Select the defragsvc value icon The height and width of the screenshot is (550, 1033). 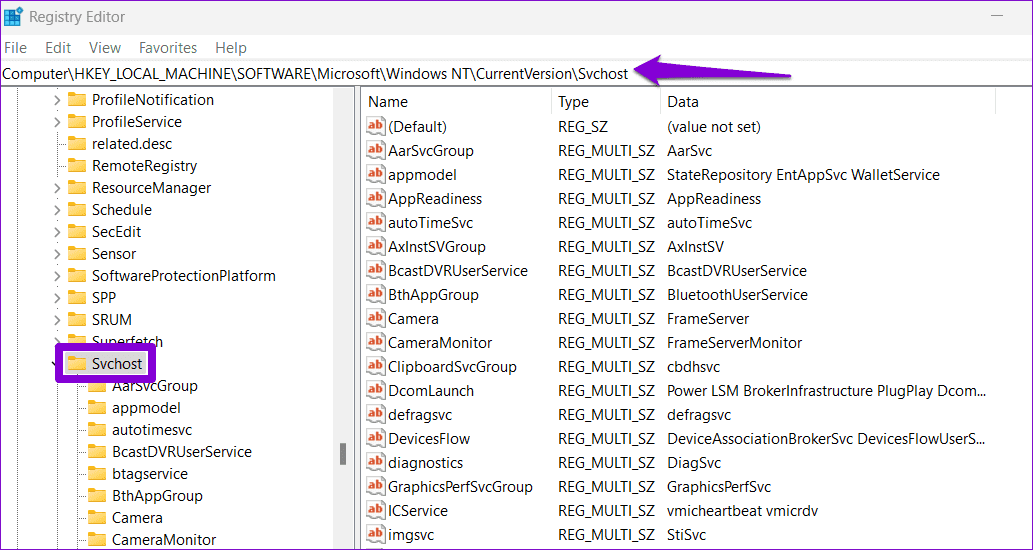376,415
